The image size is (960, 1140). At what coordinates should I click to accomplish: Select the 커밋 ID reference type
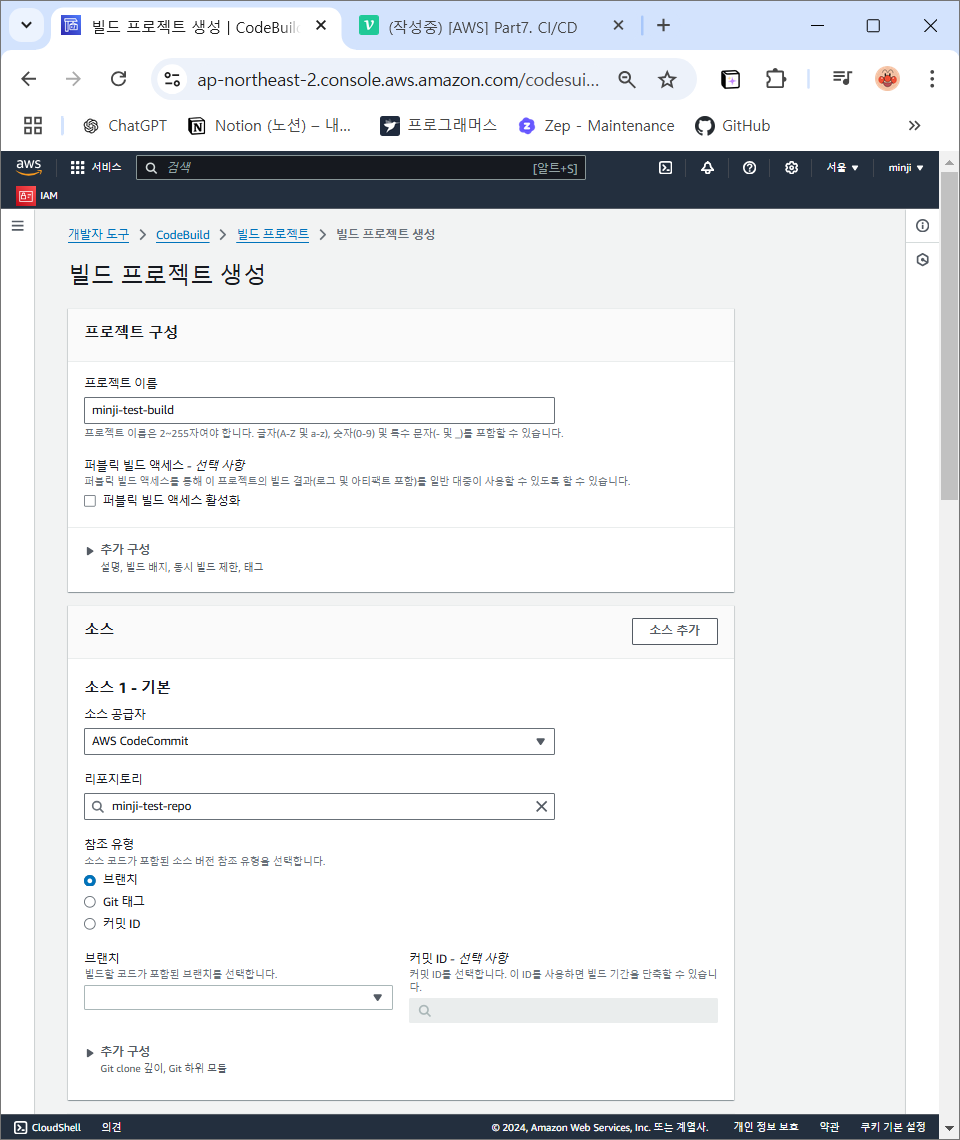click(x=90, y=924)
